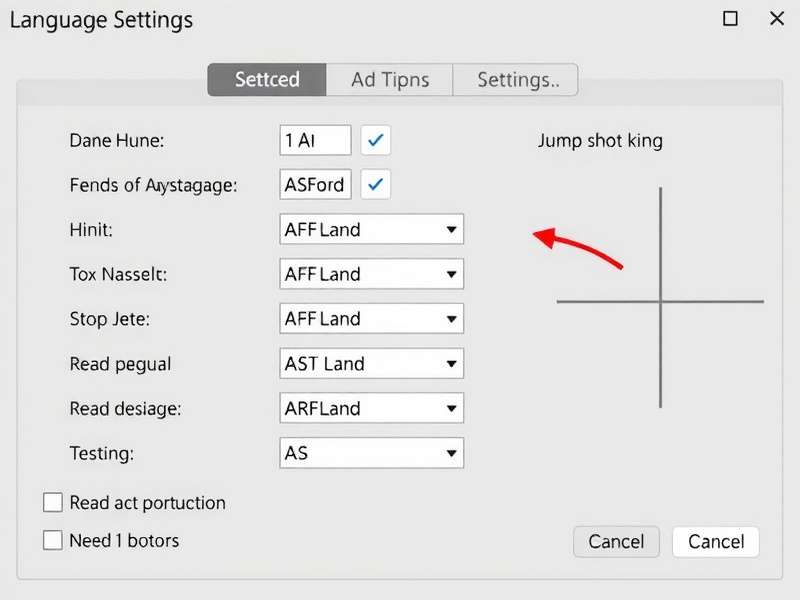The image size is (800, 600).
Task: Click inside the 1 AI text field
Action: (315, 140)
